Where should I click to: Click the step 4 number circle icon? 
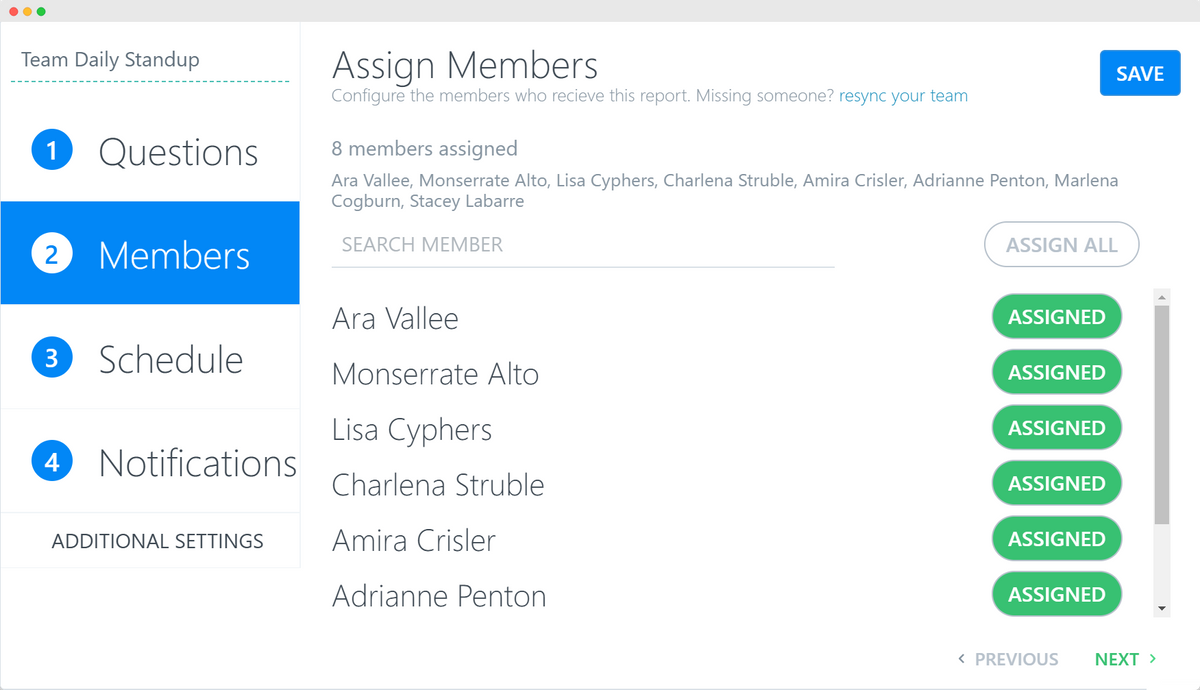point(52,462)
